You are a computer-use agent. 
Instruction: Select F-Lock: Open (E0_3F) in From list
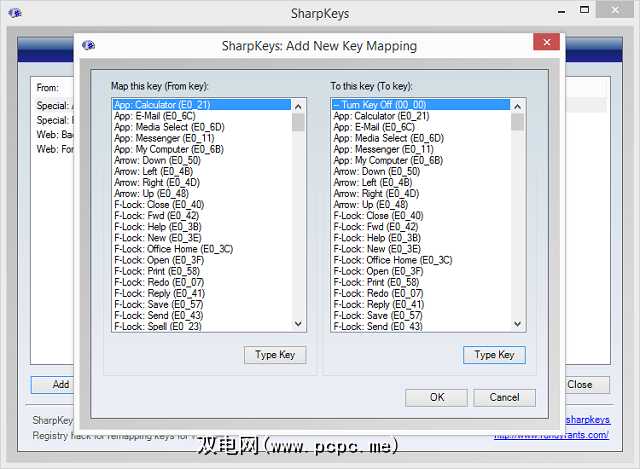[x=202, y=260]
